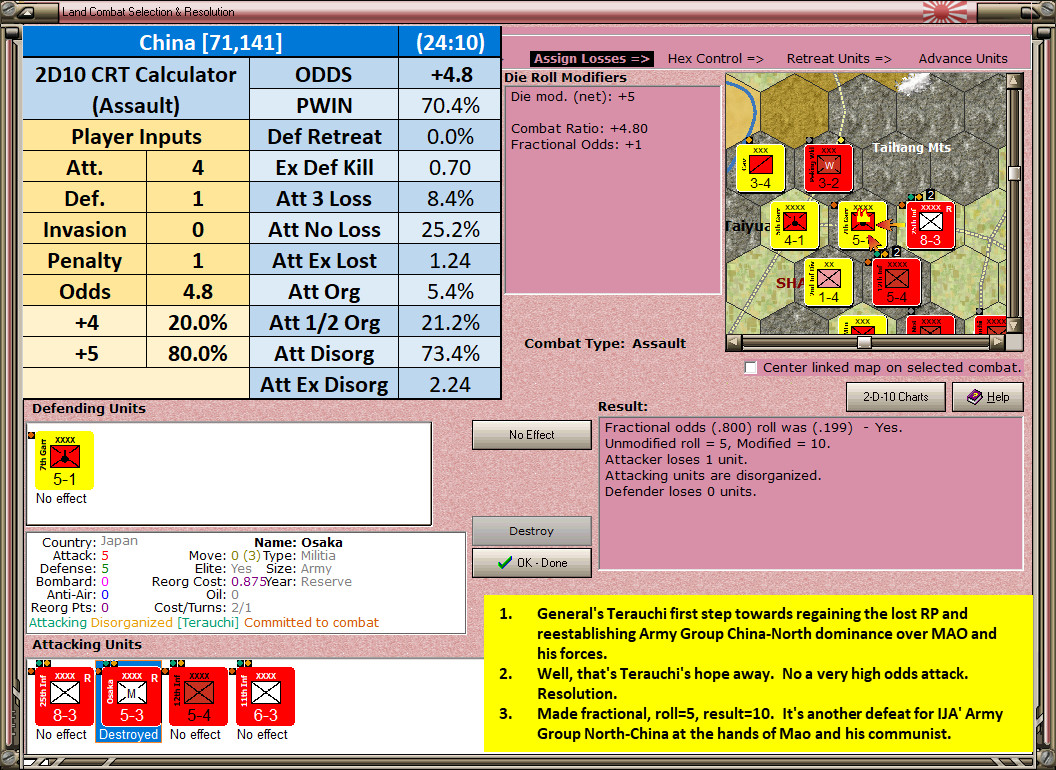Switch to Hex Control step

point(715,59)
